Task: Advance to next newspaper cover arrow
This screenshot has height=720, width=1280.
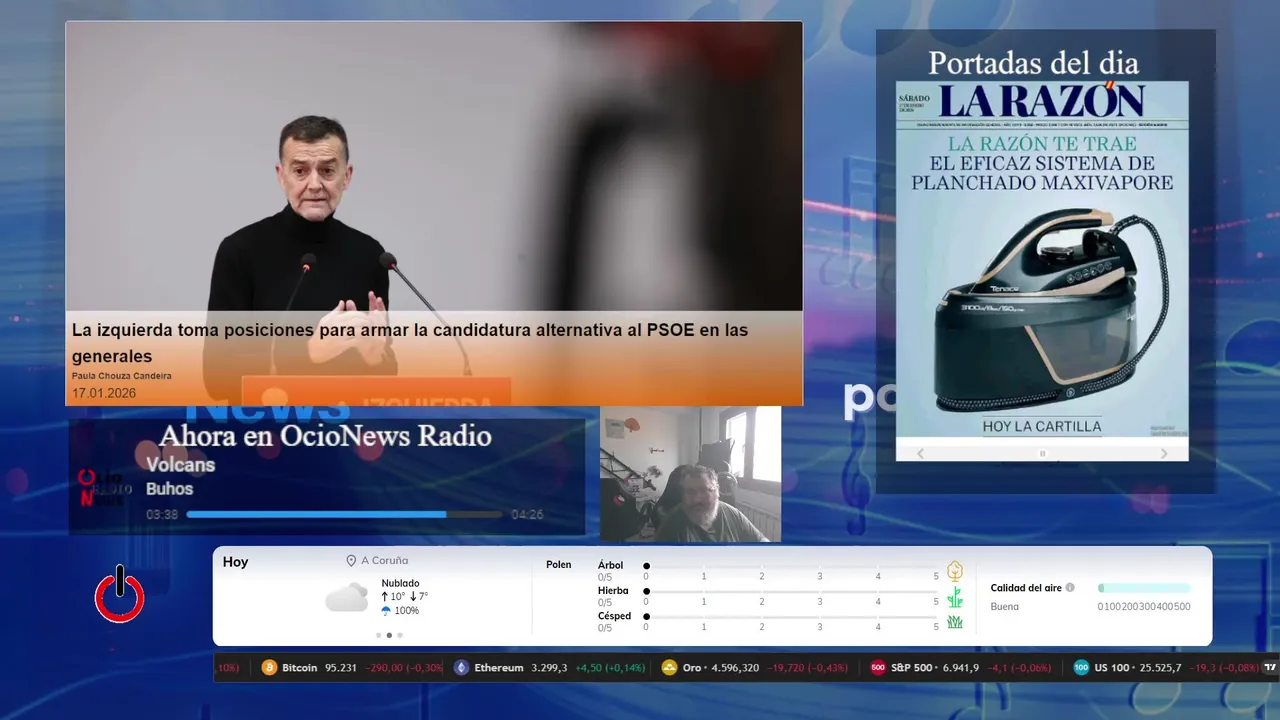Action: pyautogui.click(x=1164, y=453)
